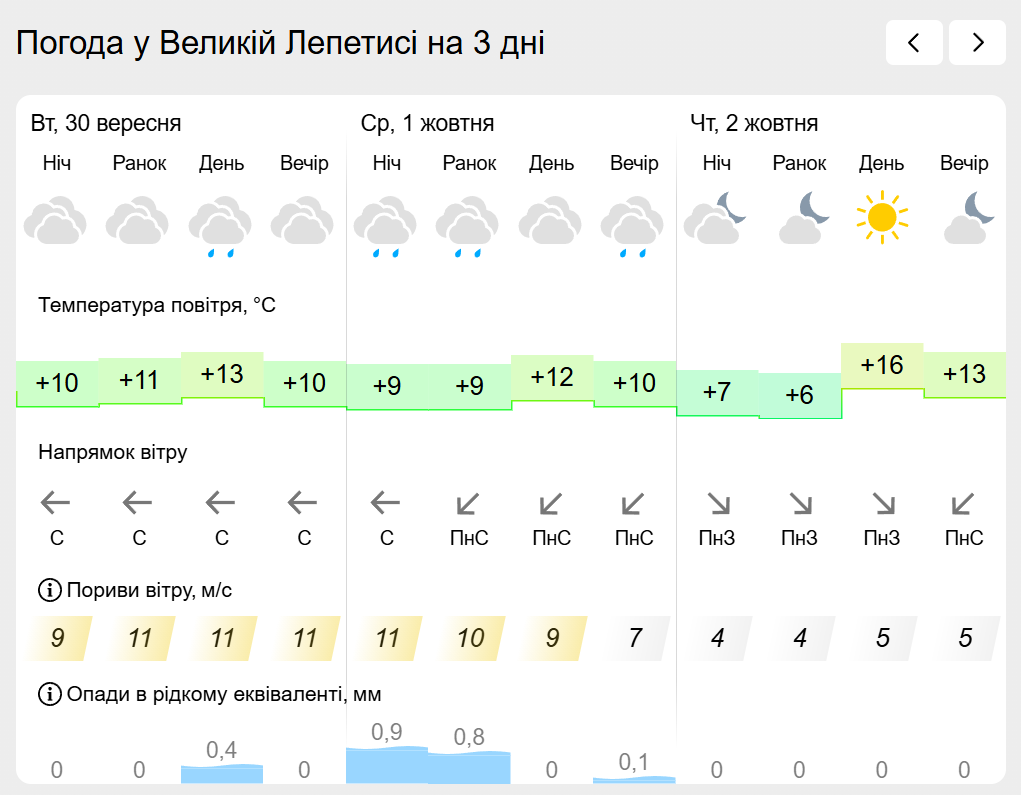Select moon cloud icon for Thursday night

715,218
